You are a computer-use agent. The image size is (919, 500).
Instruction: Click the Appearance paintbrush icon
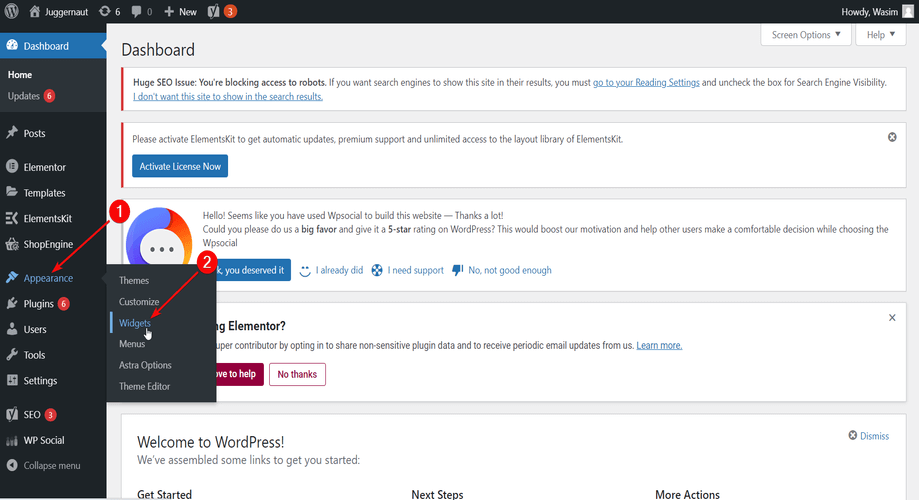[x=12, y=277]
